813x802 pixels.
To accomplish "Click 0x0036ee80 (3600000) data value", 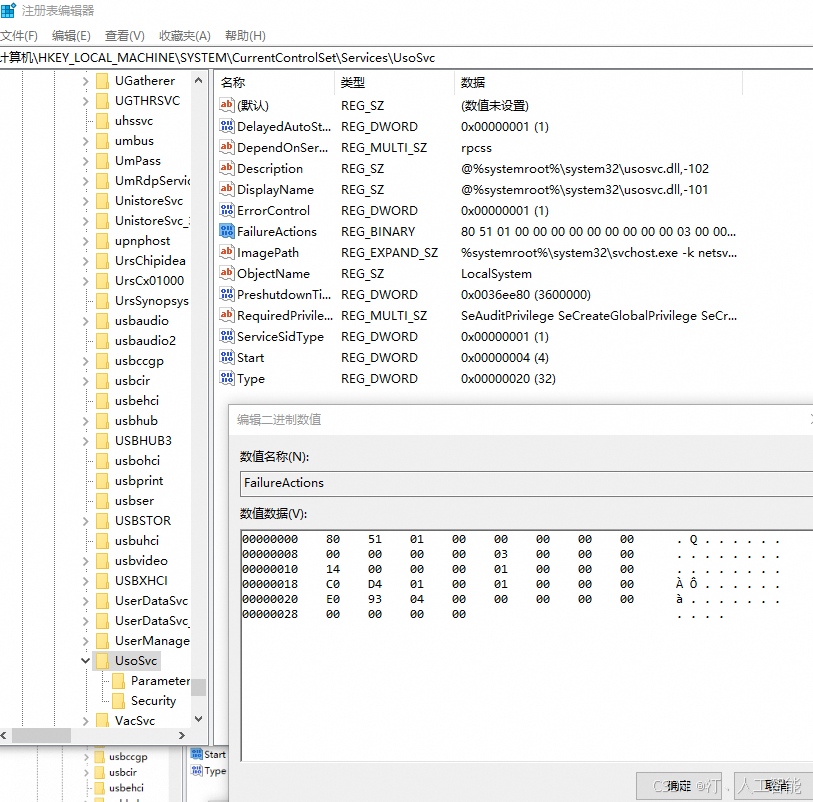I will point(526,294).
